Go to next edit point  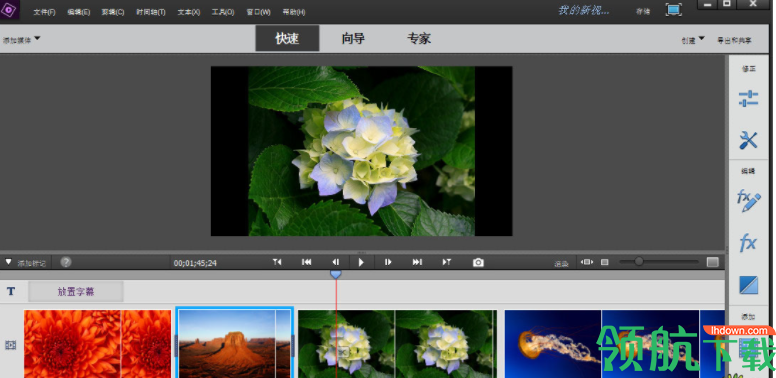[x=447, y=262]
